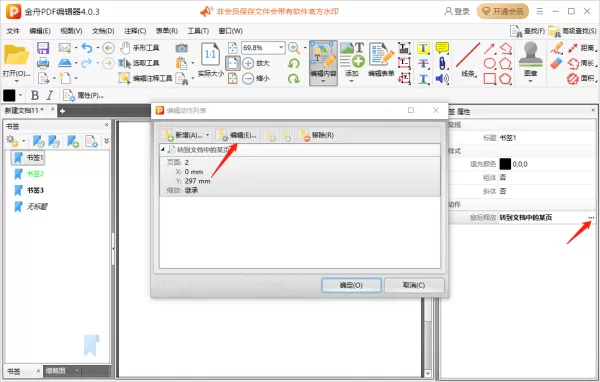Click the 填充颜色 black swatch in properties

505,164
